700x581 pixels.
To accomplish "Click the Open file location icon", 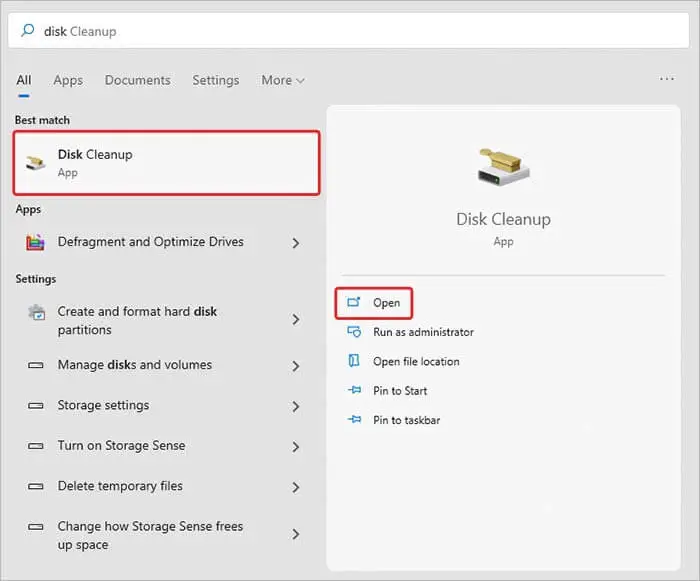I will tap(354, 361).
